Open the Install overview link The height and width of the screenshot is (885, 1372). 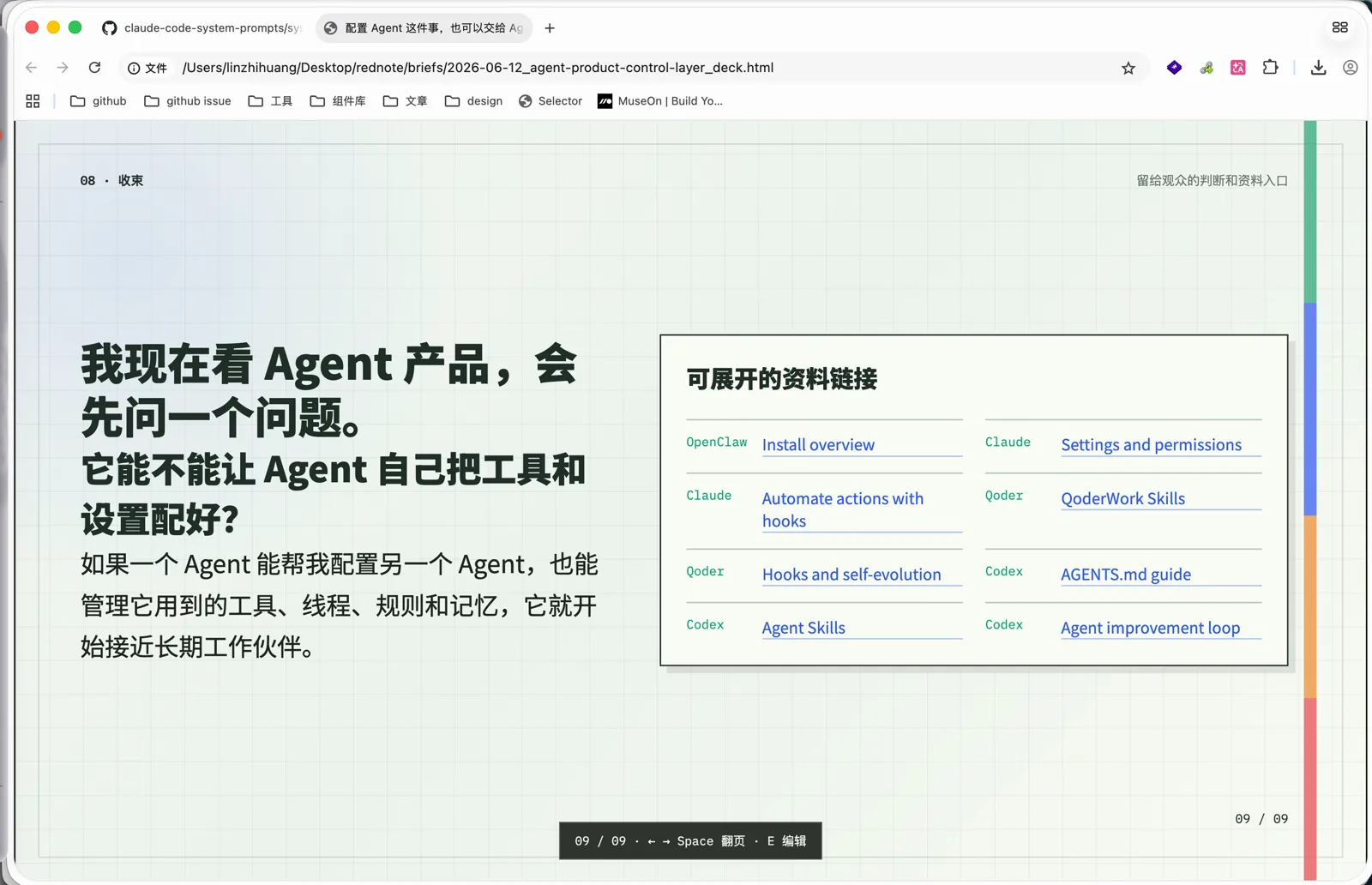818,445
